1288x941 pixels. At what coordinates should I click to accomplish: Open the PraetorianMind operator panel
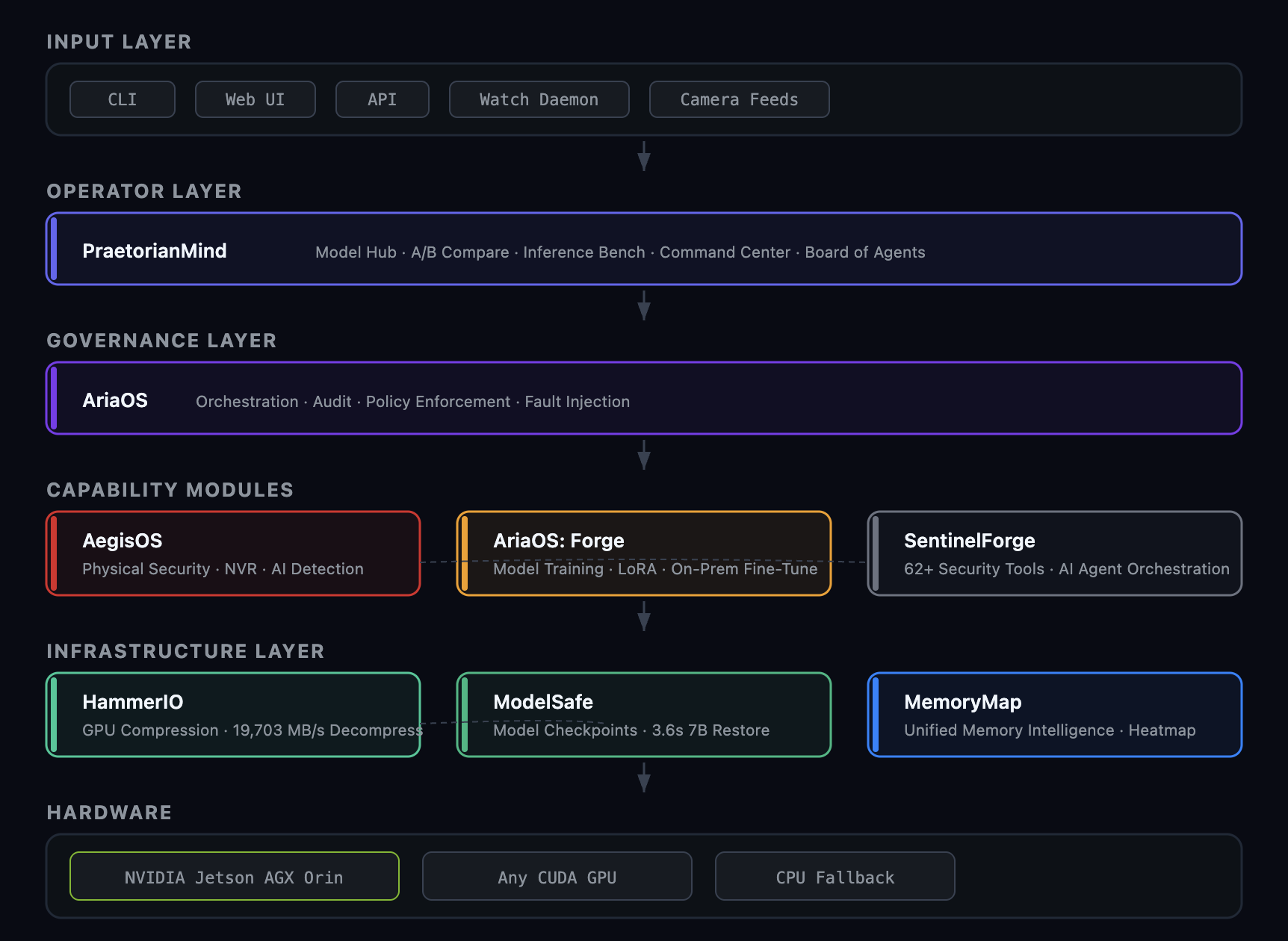(643, 249)
